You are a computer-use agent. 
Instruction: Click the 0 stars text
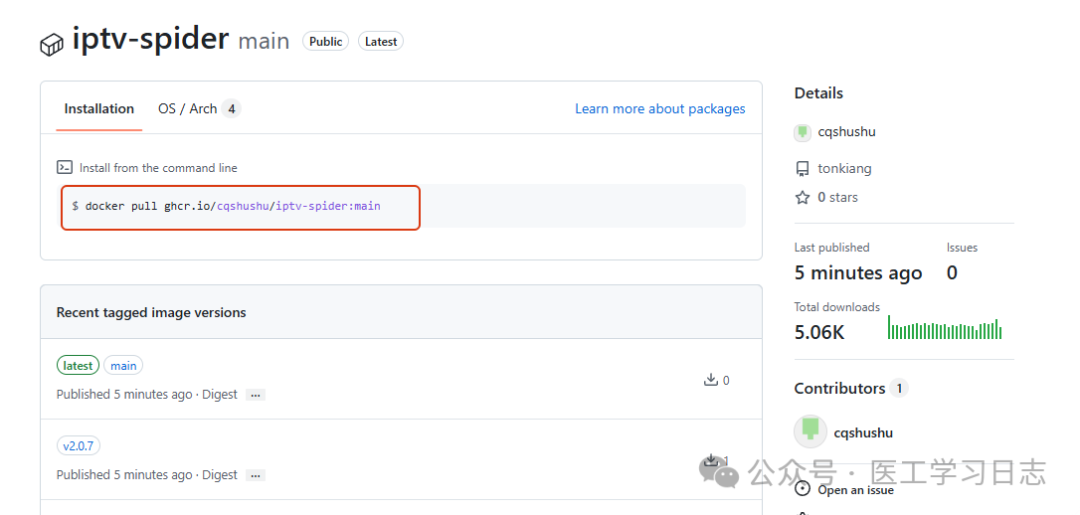[838, 198]
